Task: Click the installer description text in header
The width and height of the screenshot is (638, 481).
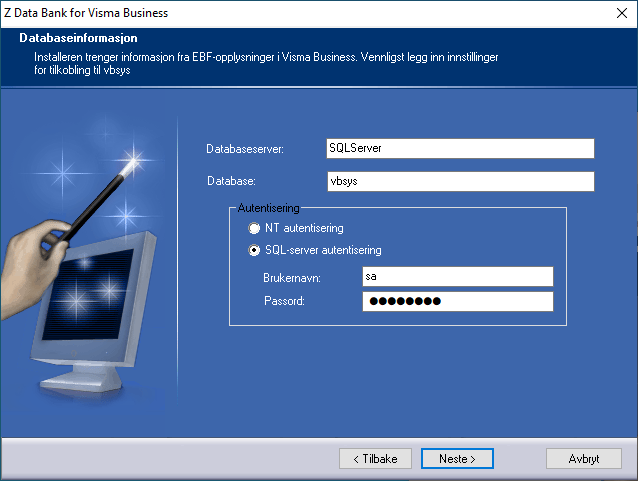Action: click(x=265, y=64)
